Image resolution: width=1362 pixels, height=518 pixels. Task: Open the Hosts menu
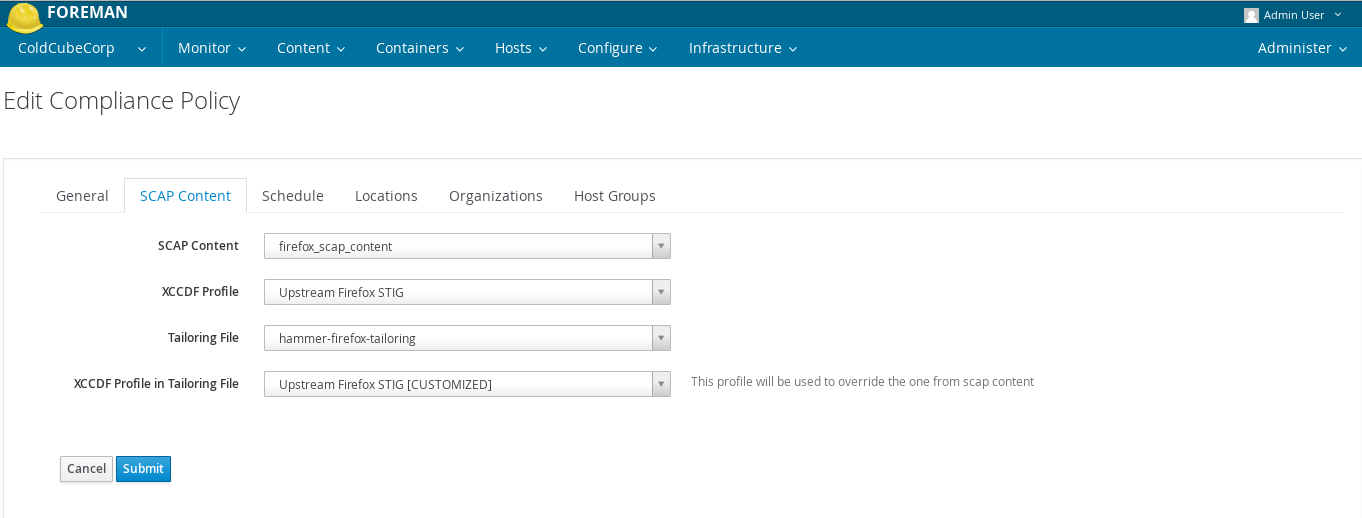tap(521, 48)
